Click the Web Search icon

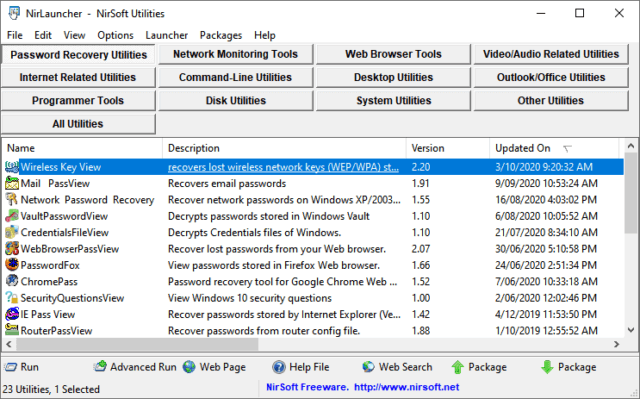pyautogui.click(x=368, y=367)
